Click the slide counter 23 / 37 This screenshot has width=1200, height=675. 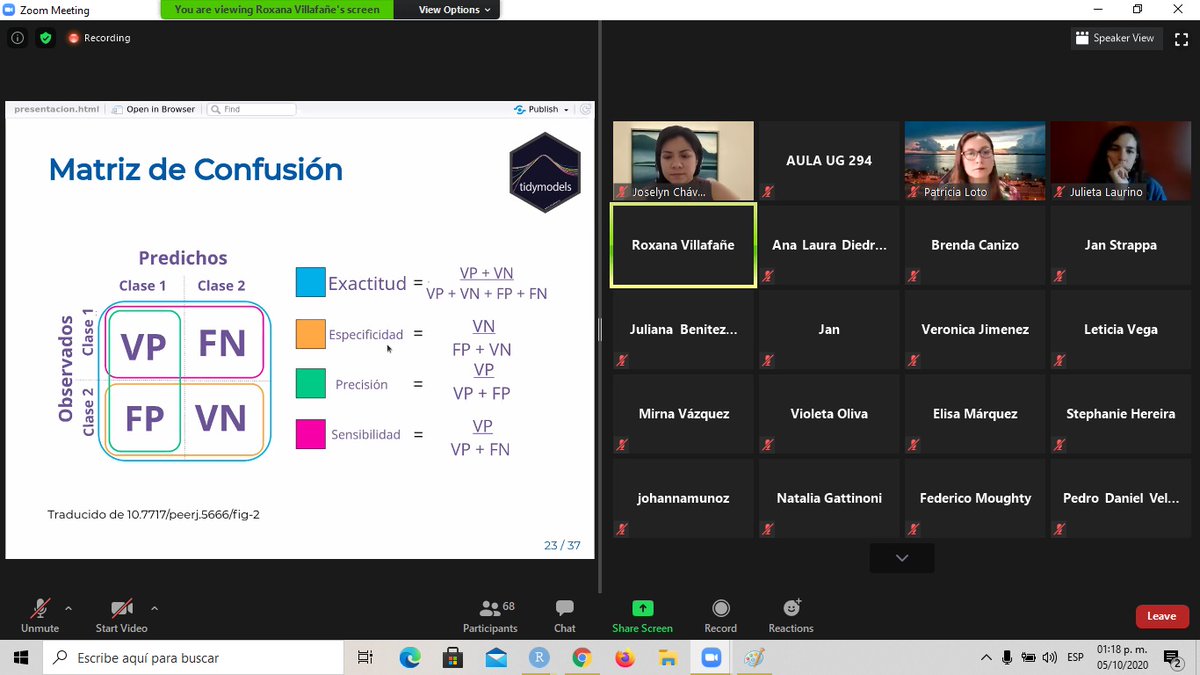tap(561, 545)
